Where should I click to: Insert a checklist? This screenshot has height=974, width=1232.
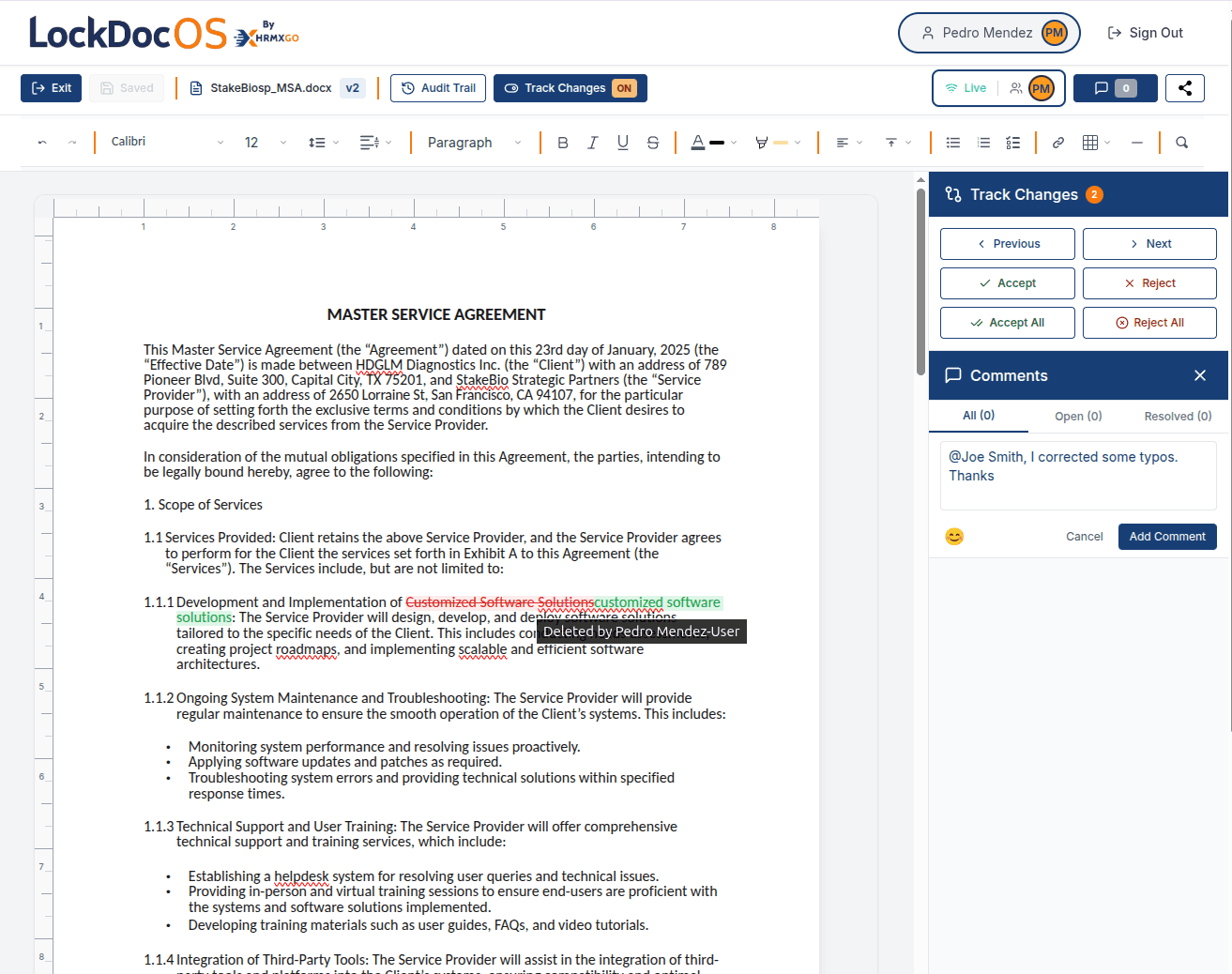[x=1013, y=143]
